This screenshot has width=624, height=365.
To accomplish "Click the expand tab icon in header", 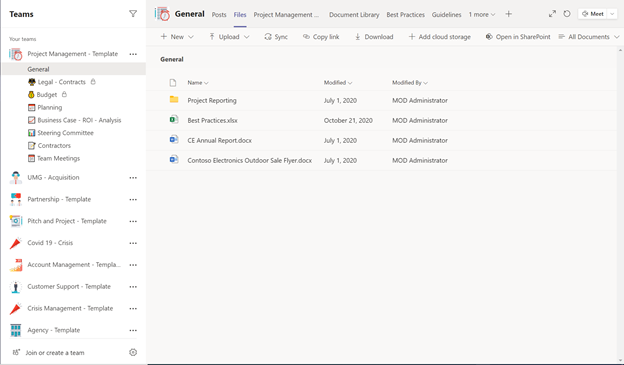I will tap(552, 14).
